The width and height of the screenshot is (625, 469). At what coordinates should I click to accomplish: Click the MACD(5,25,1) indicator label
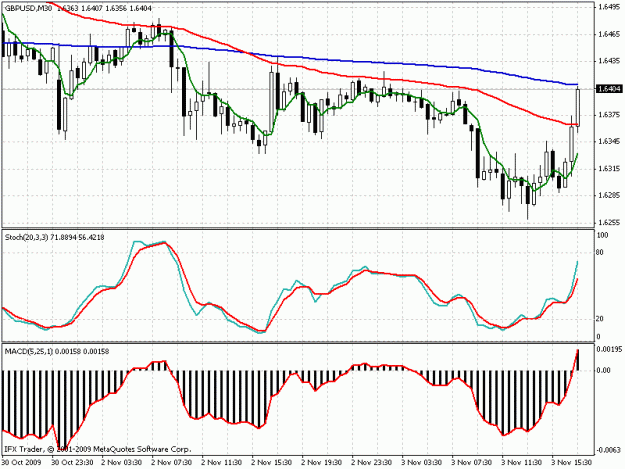29,351
